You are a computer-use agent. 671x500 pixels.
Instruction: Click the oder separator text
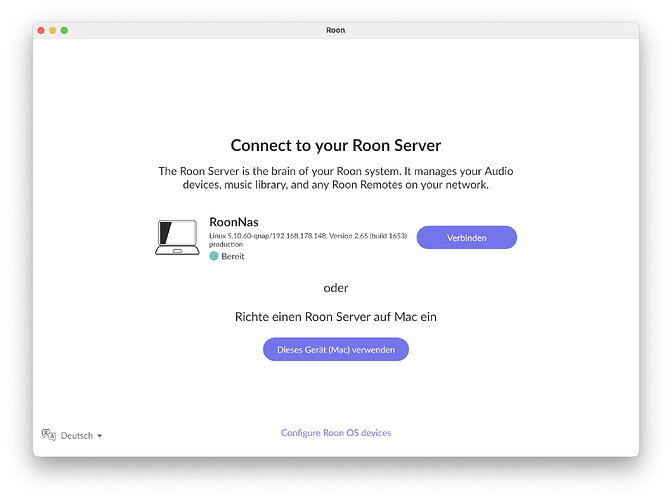336,288
